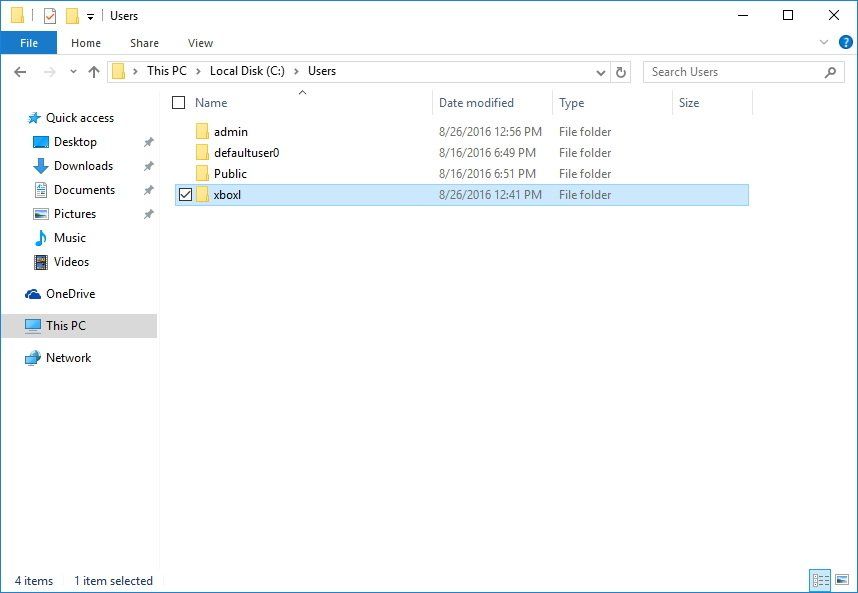Check the select-all checkbox above the file list
The width and height of the screenshot is (858, 593).
177,102
